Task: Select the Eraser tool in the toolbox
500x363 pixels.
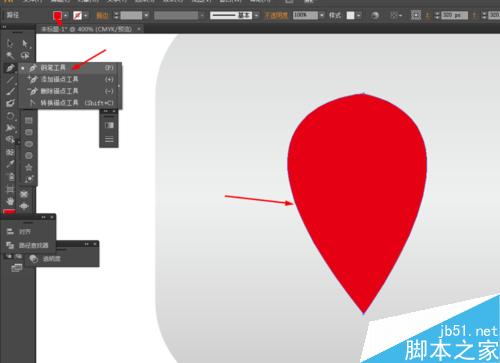Action: click(x=10, y=103)
